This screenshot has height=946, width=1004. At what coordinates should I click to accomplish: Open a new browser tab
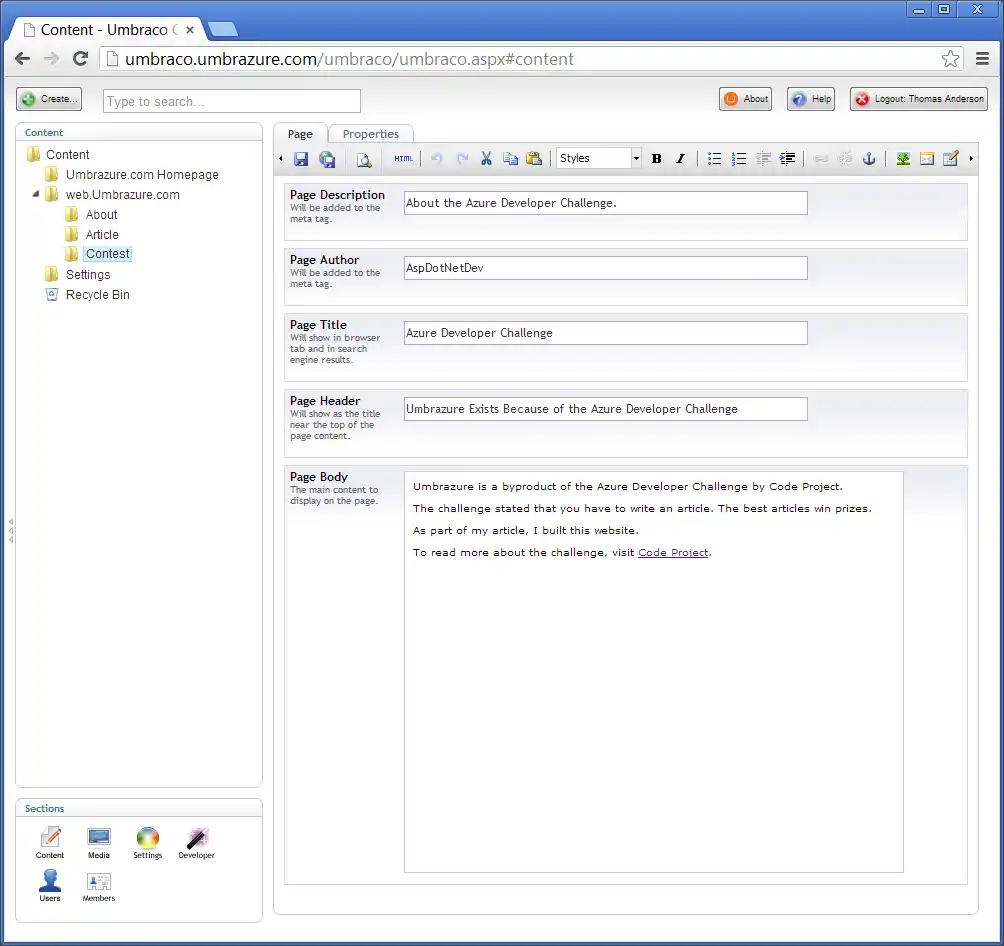tap(223, 29)
